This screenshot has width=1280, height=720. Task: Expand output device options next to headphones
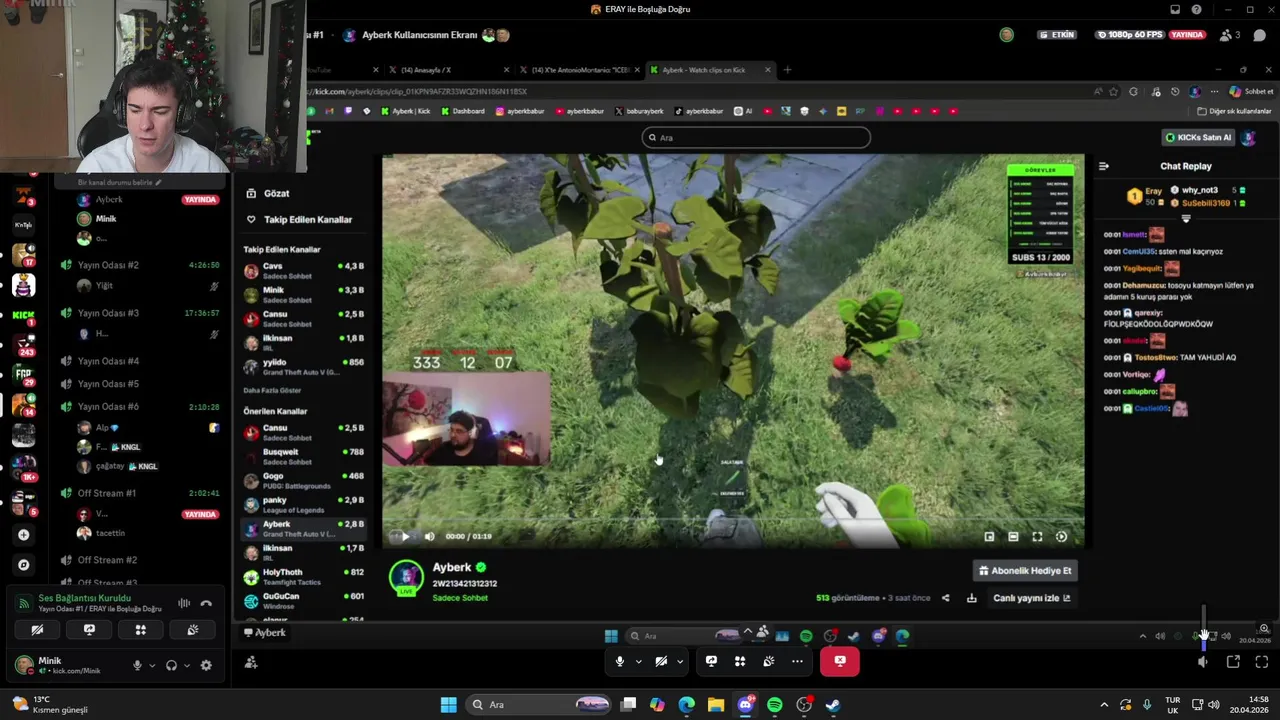186,665
